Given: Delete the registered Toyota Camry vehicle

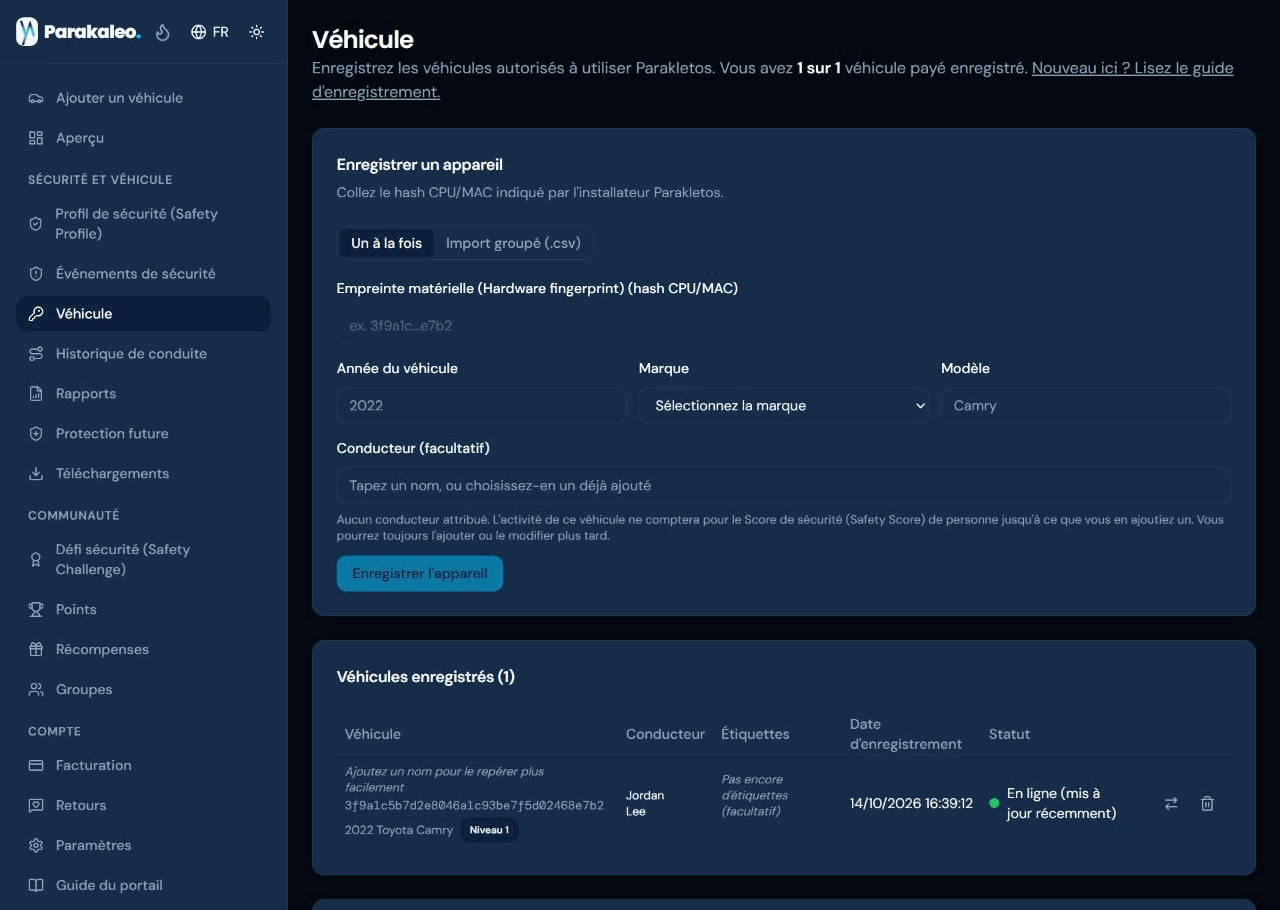Looking at the screenshot, I should click(1207, 803).
